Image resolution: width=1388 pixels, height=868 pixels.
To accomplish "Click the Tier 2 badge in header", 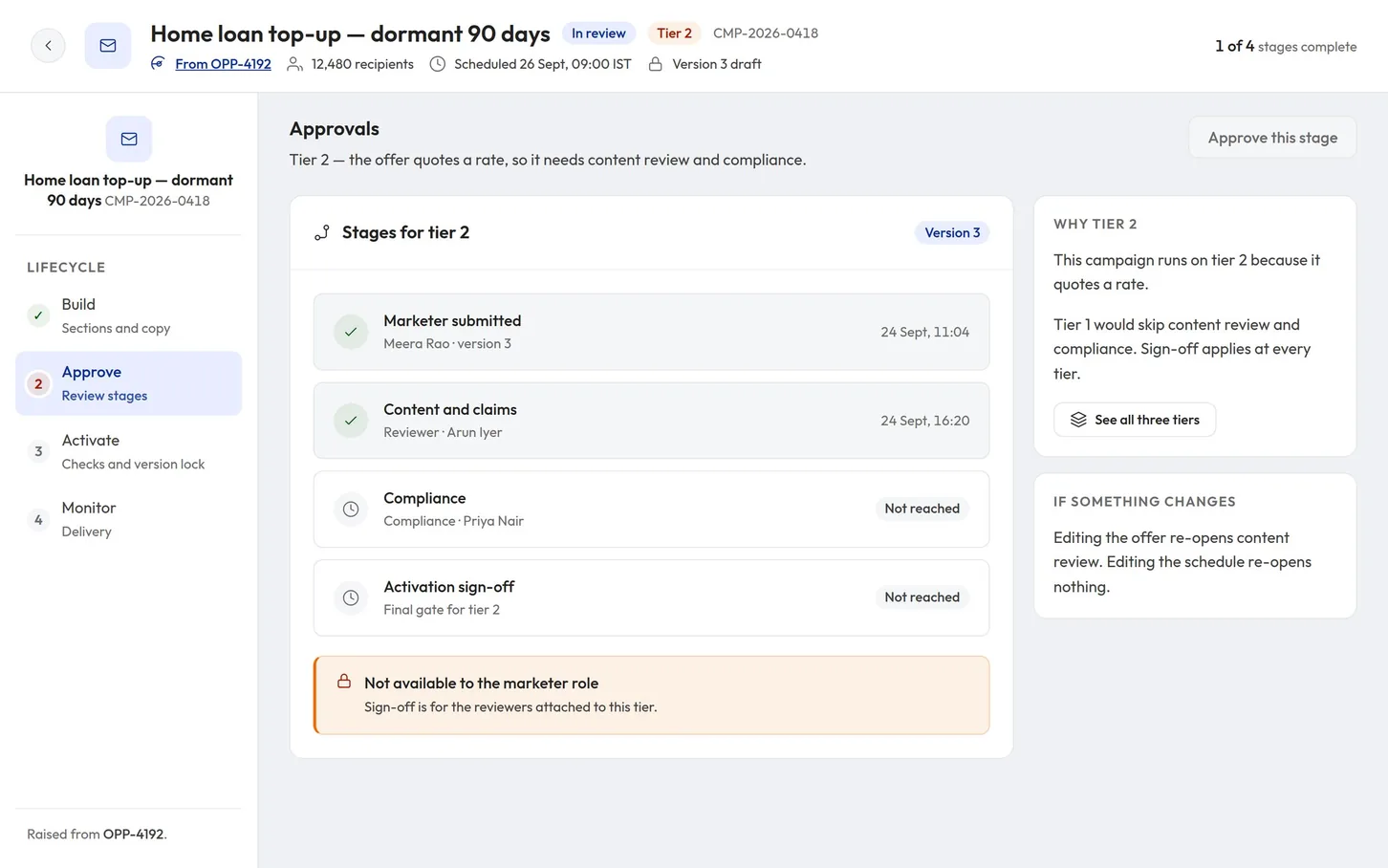I will [x=674, y=33].
